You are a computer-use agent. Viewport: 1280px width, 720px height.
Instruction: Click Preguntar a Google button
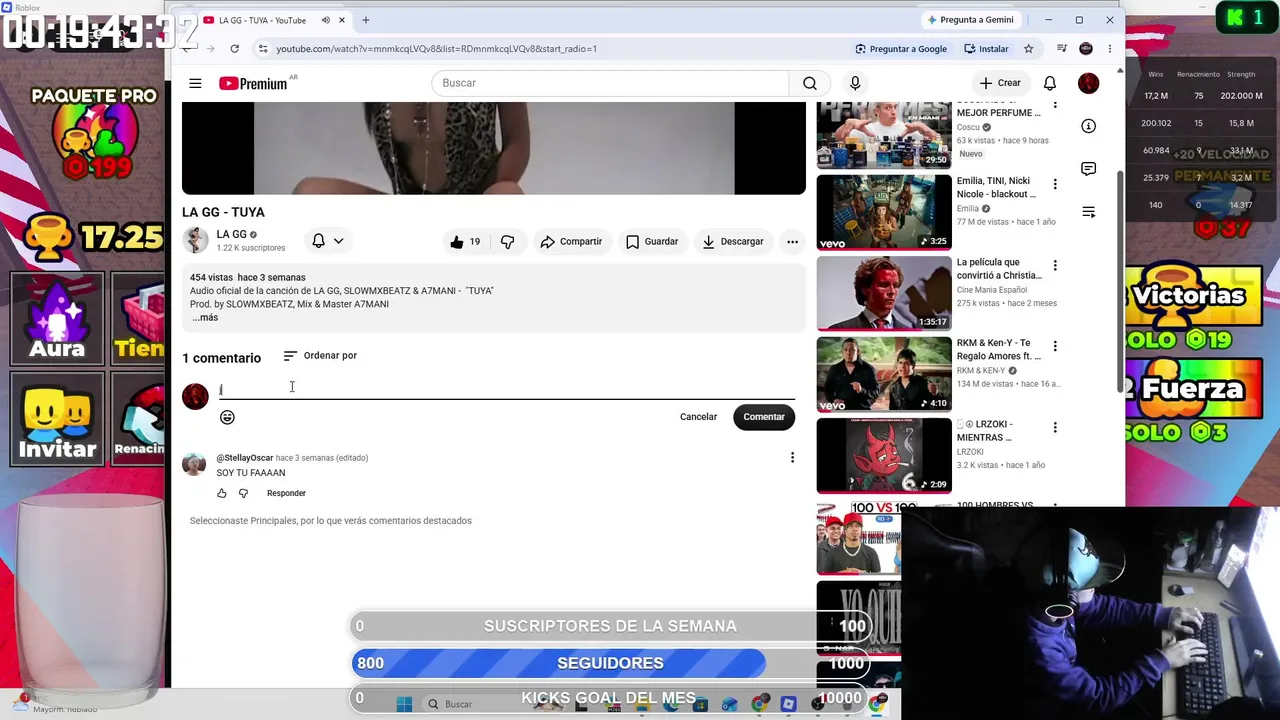(901, 48)
